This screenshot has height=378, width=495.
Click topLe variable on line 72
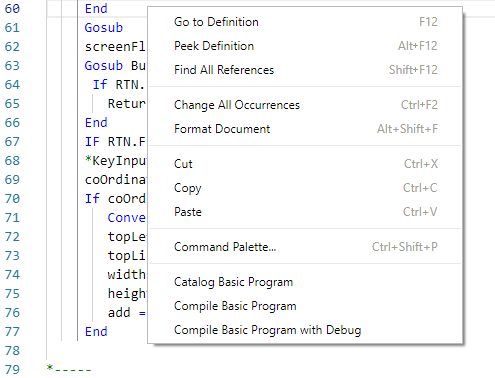point(127,237)
